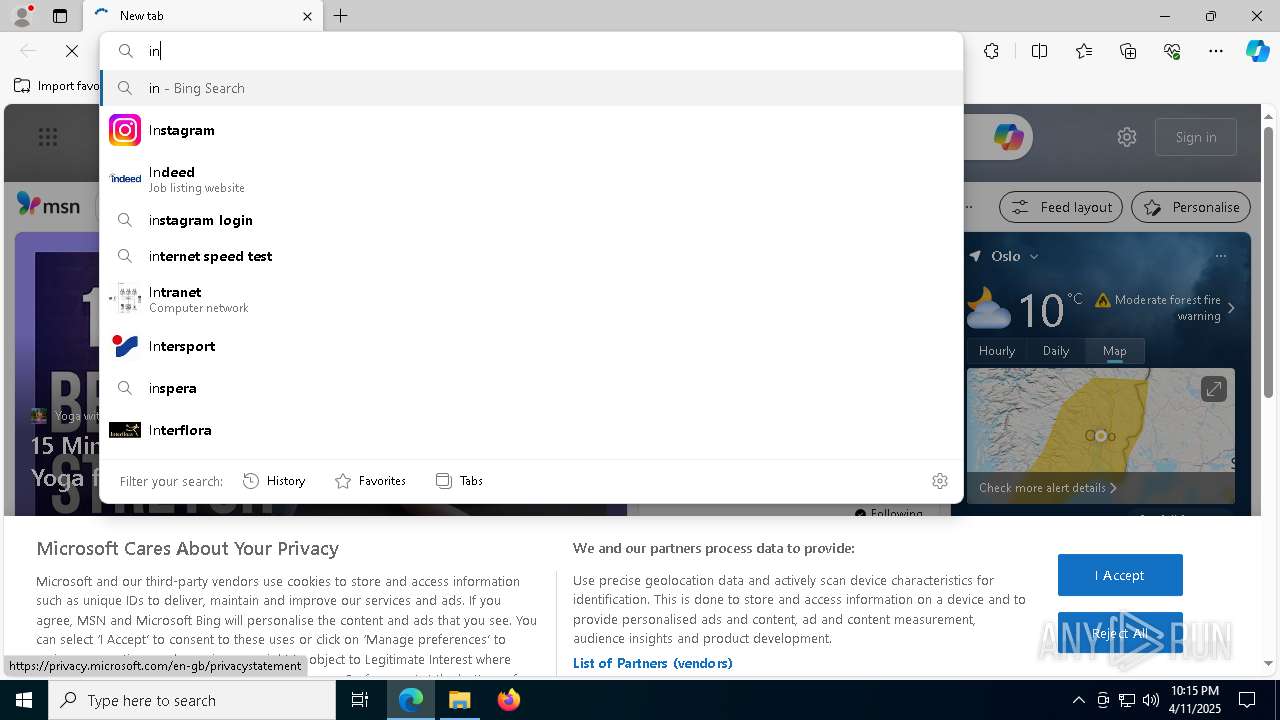The height and width of the screenshot is (720, 1280).
Task: Choose the Interflora suggestion
Action: (x=531, y=430)
